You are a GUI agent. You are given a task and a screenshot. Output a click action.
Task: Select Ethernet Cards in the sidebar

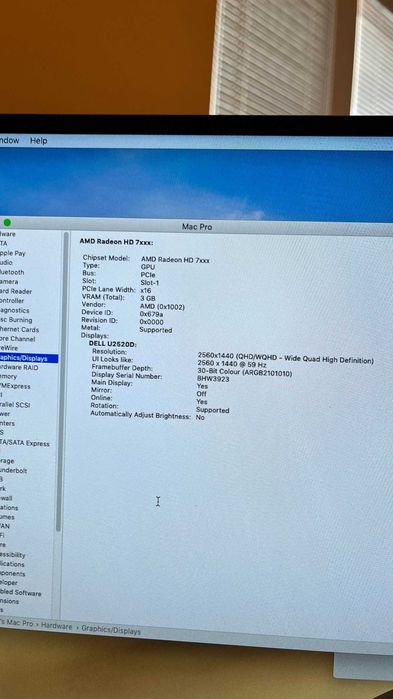pyautogui.click(x=19, y=329)
